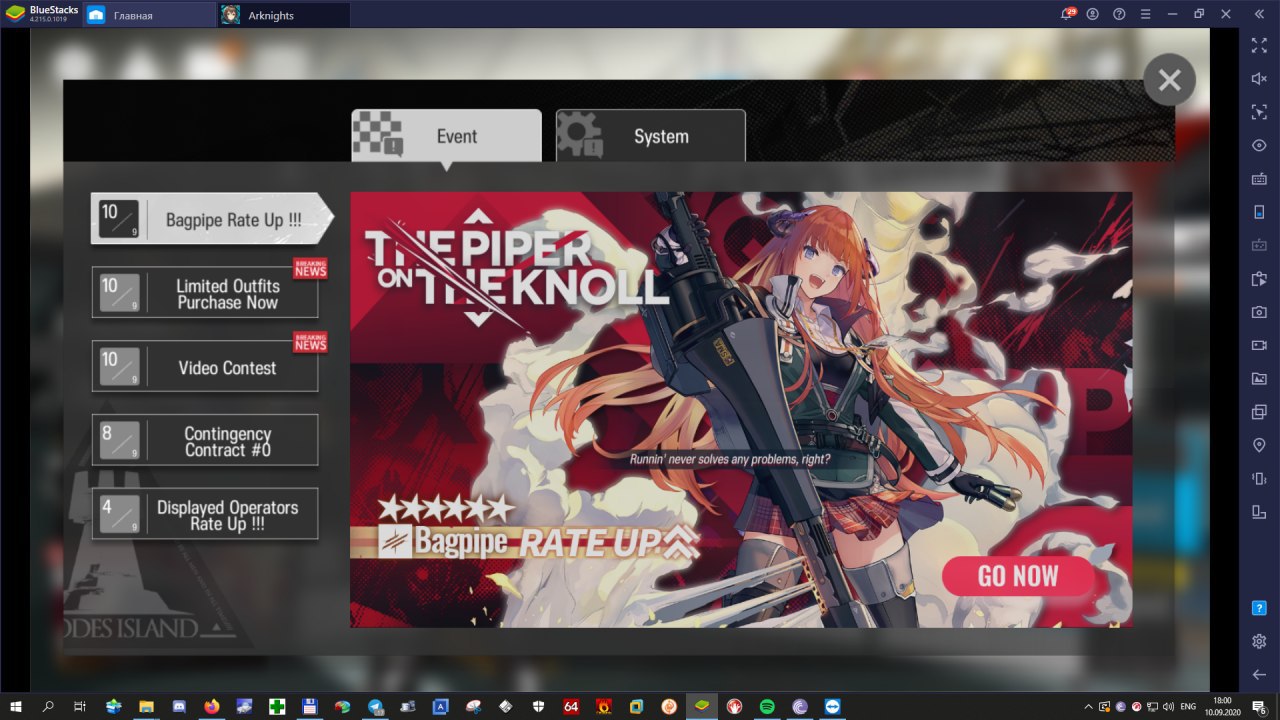Open Spotify from the taskbar
This screenshot has width=1280, height=720.
point(767,706)
